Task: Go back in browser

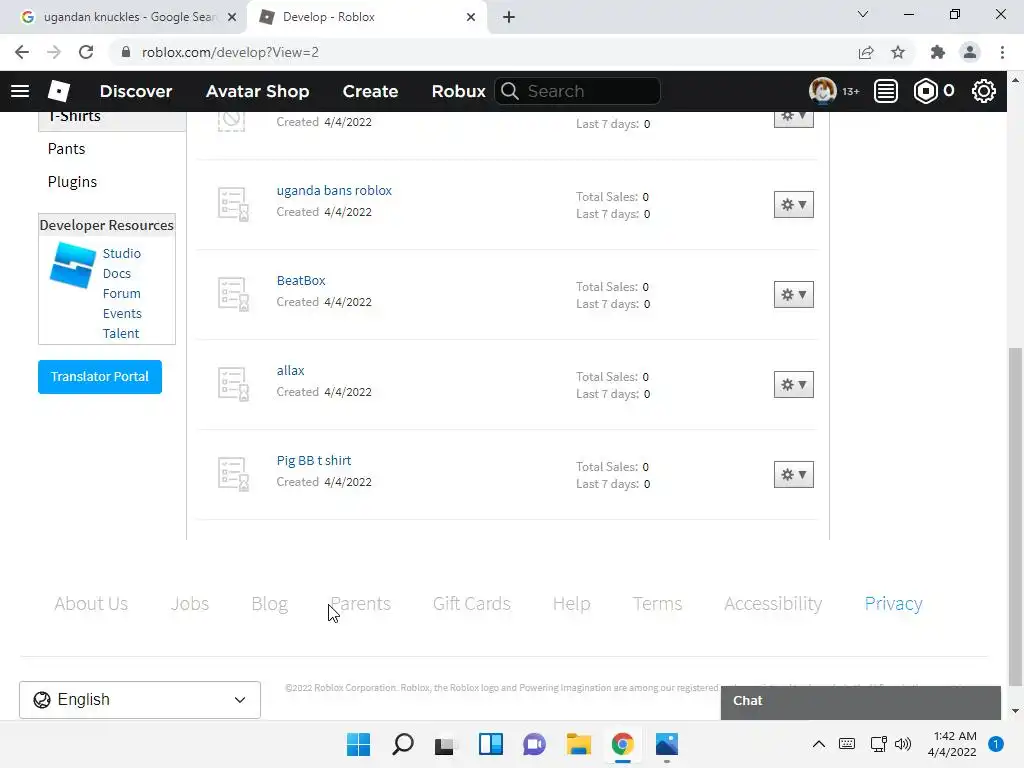Action: [22, 52]
